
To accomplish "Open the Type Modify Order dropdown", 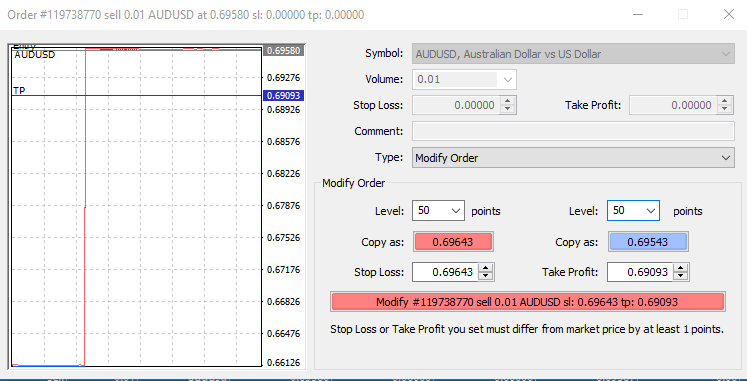I will (573, 158).
